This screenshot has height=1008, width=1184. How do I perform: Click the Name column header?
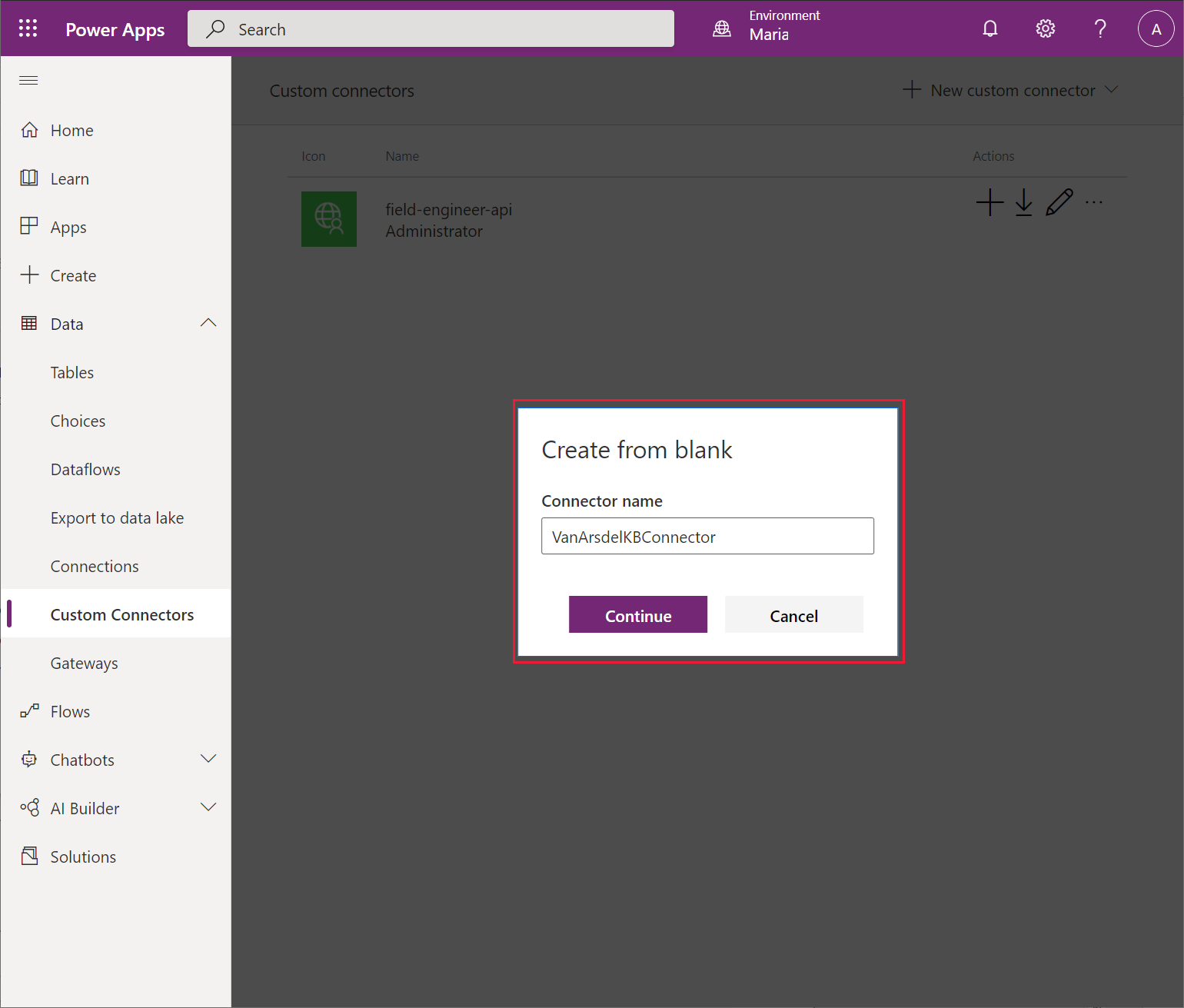pyautogui.click(x=402, y=156)
